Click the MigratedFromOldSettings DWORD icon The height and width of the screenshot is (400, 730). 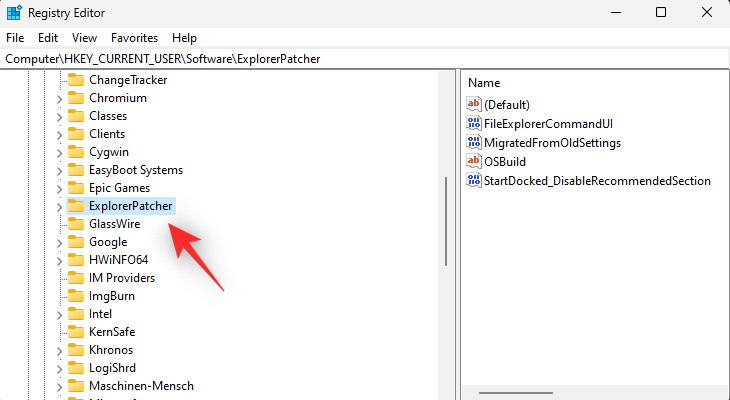(x=474, y=142)
